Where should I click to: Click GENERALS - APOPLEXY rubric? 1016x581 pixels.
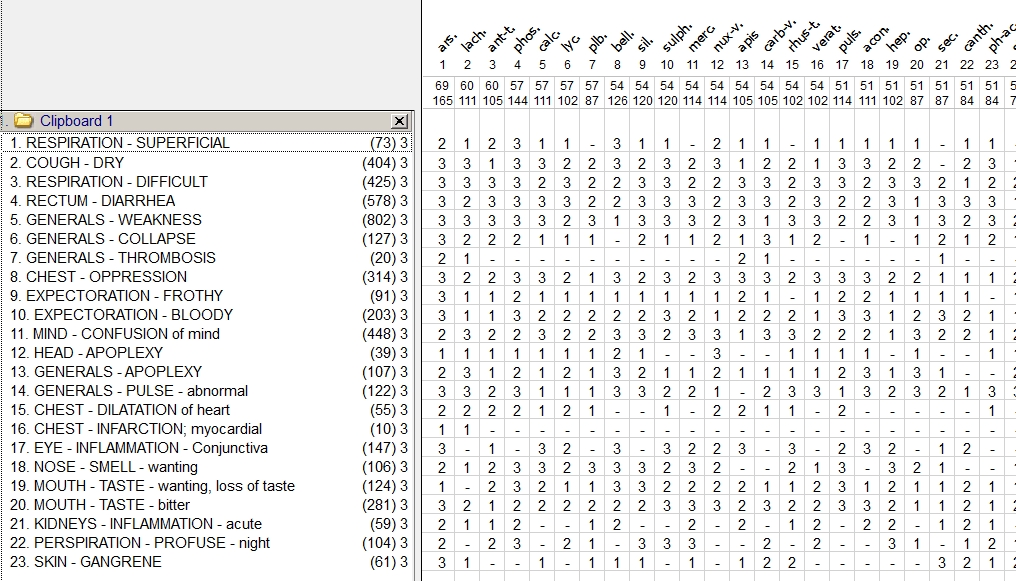click(x=207, y=372)
